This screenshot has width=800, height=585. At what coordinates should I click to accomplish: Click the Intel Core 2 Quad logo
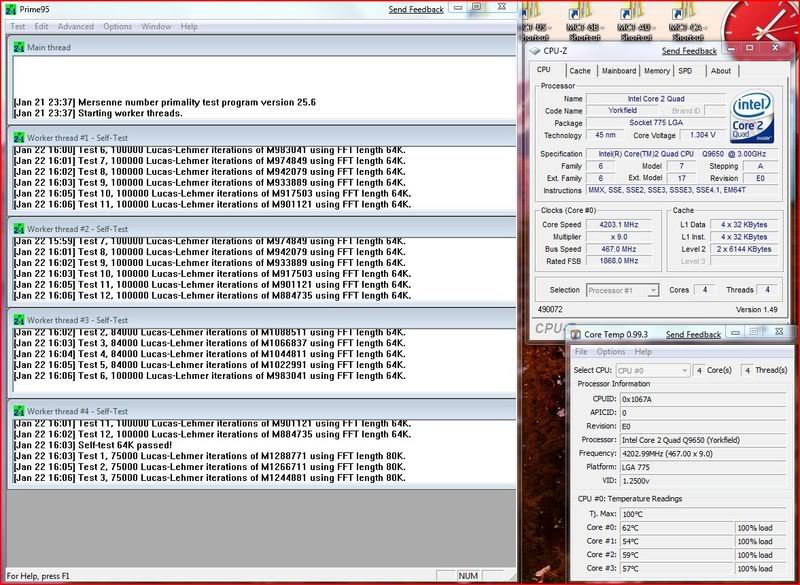(752, 117)
